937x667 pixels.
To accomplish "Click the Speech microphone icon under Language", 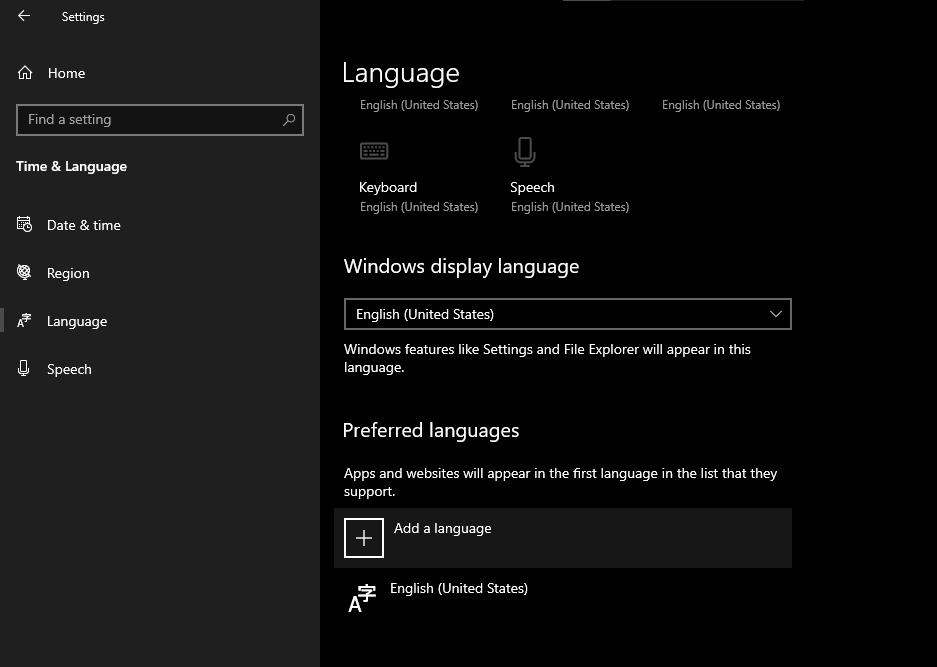I will point(524,151).
